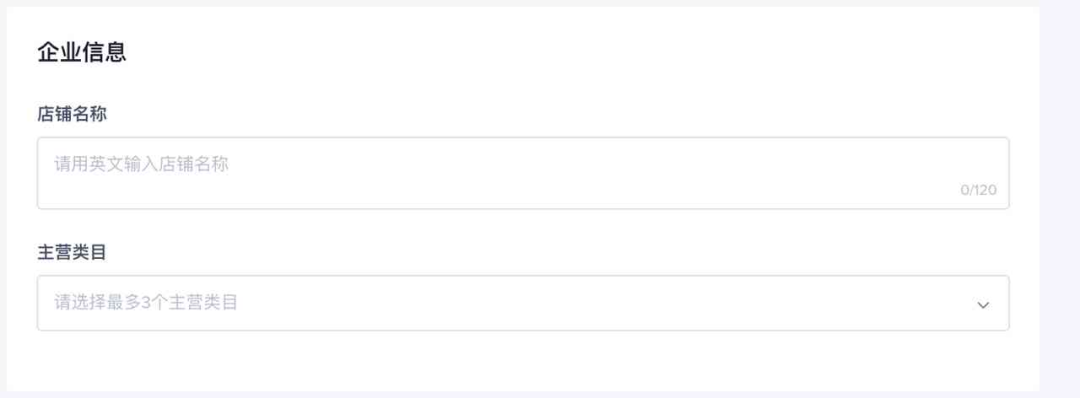Click the 店铺名称 field label

click(x=72, y=114)
